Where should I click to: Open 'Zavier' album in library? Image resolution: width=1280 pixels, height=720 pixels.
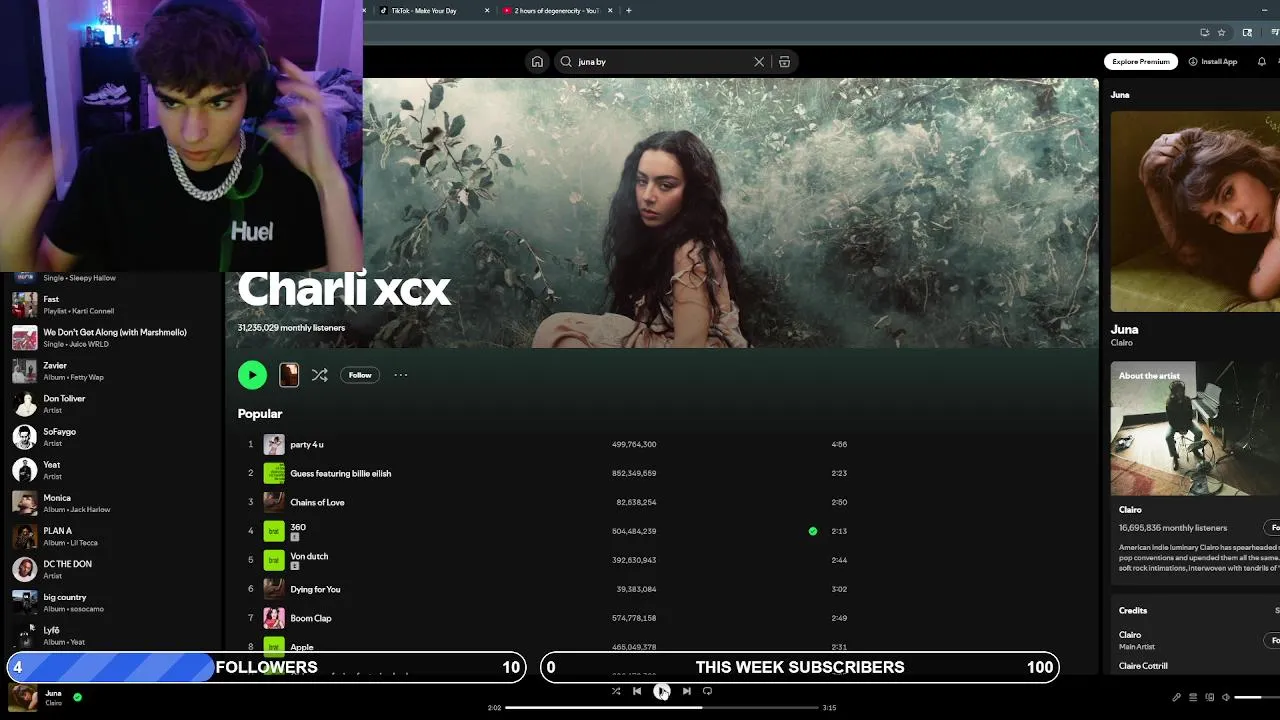[x=112, y=371]
